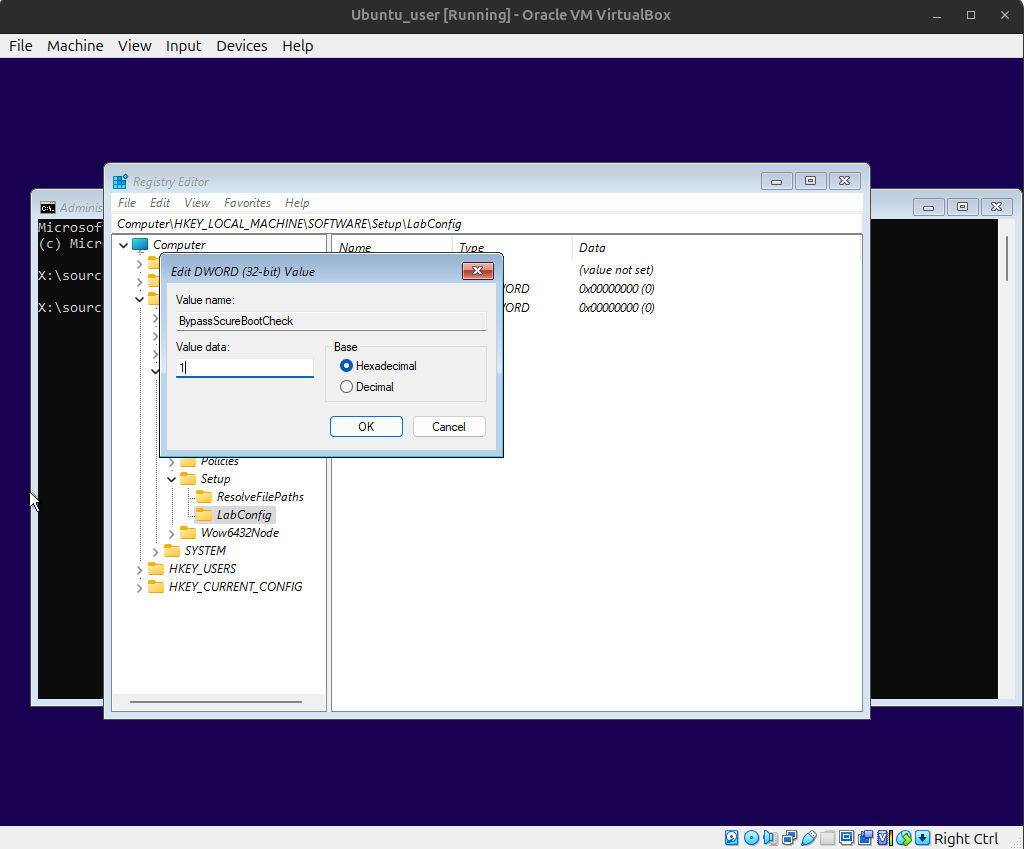This screenshot has width=1024, height=849.
Task: Expand the SYSTEM key chevron
Action: (x=155, y=552)
